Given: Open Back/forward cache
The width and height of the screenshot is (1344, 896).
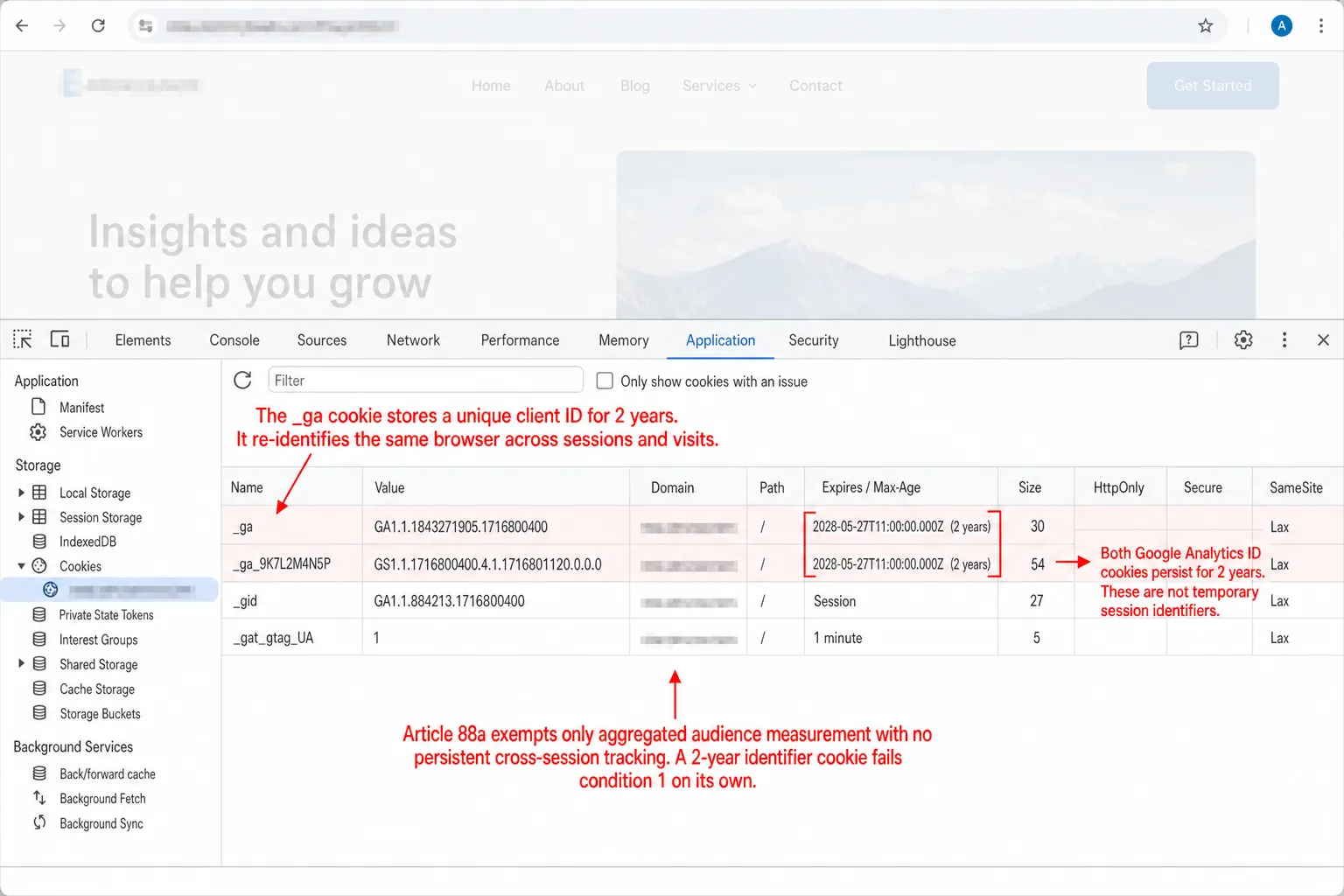Looking at the screenshot, I should [108, 774].
